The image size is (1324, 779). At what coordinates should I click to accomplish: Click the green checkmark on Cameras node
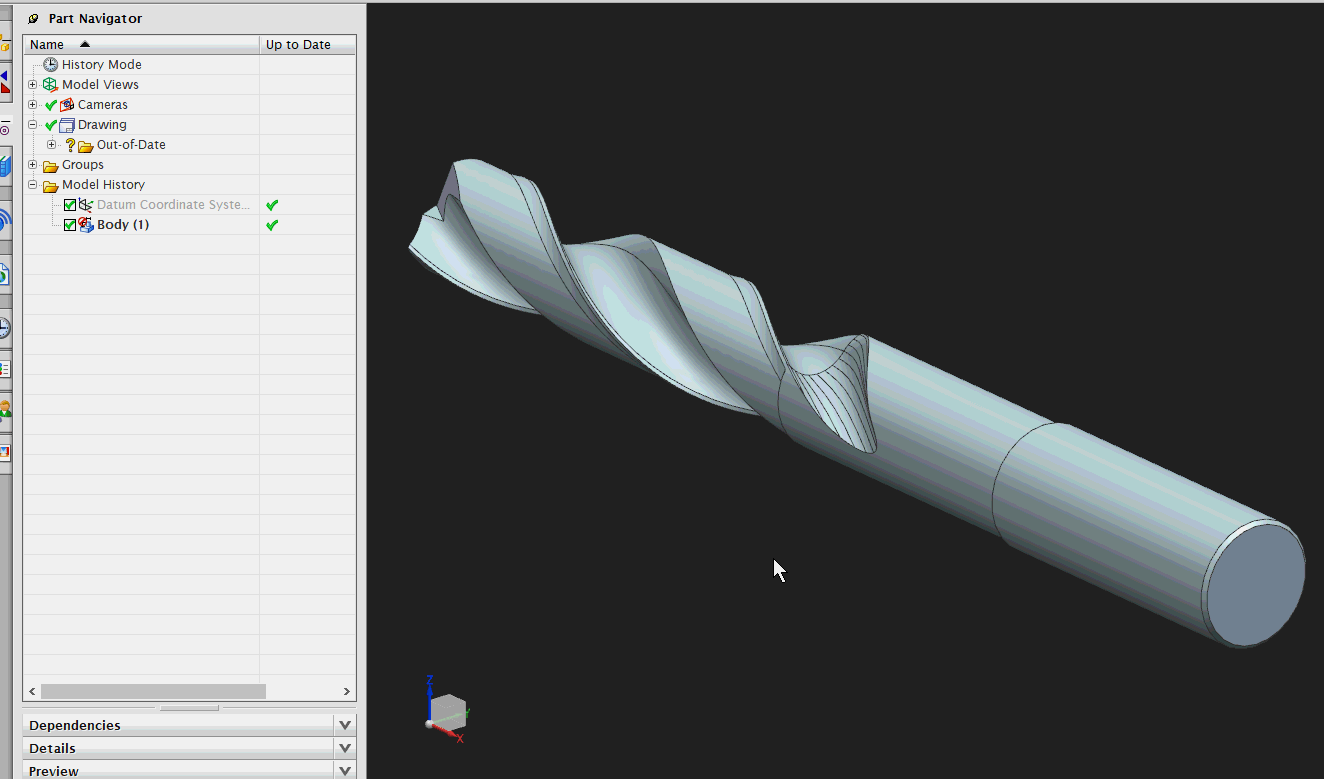point(51,105)
